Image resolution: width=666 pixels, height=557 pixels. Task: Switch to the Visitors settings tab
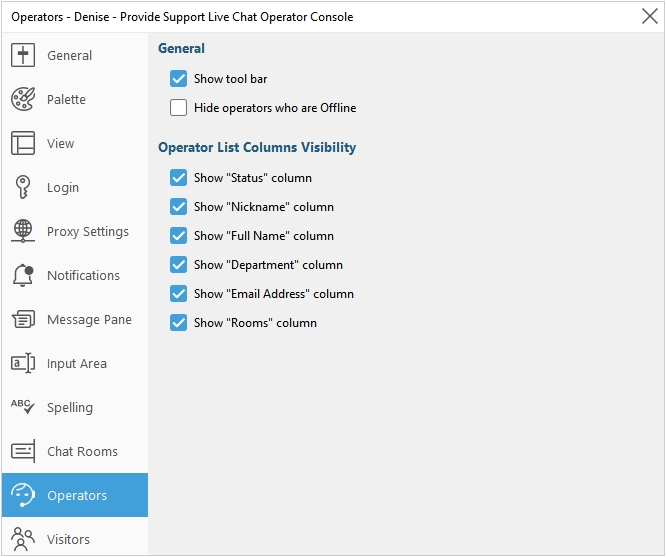68,539
